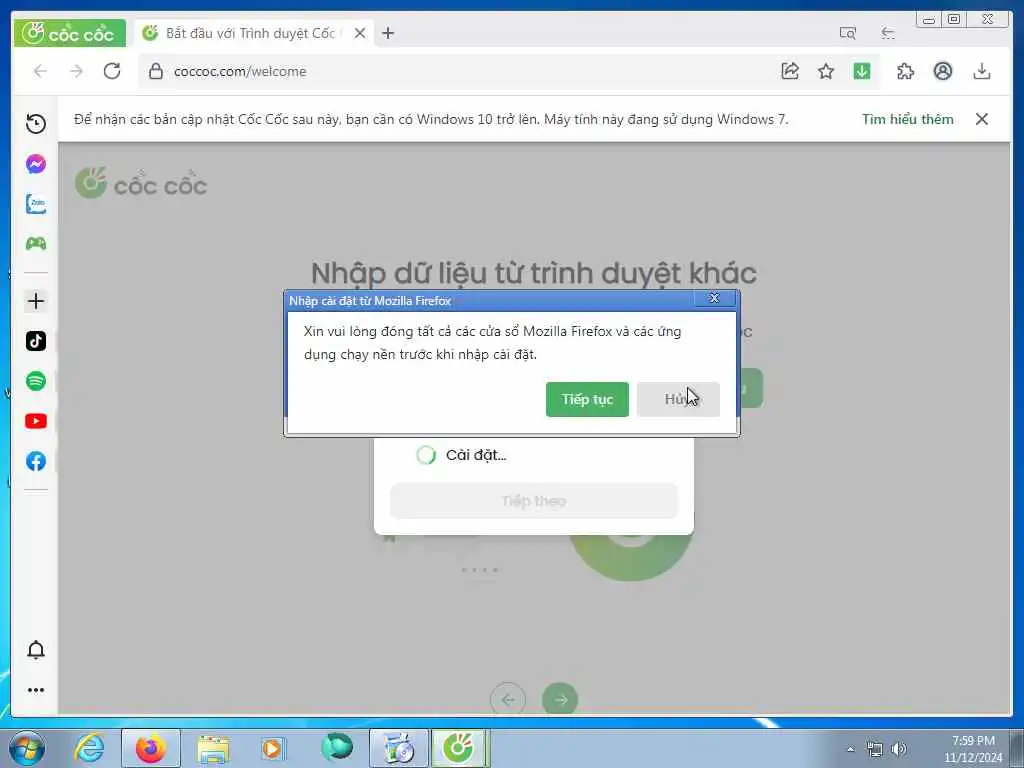
Task: Open the History icon in the sidebar
Action: tap(36, 123)
